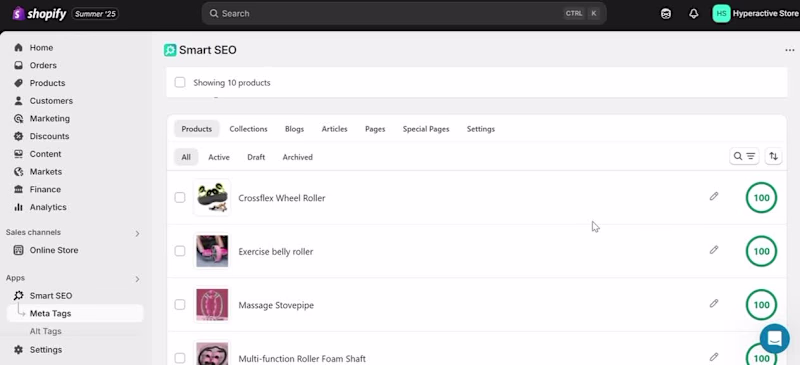Viewport: 800px width, 365px height.
Task: Open search and filter icon button
Action: [x=744, y=156]
